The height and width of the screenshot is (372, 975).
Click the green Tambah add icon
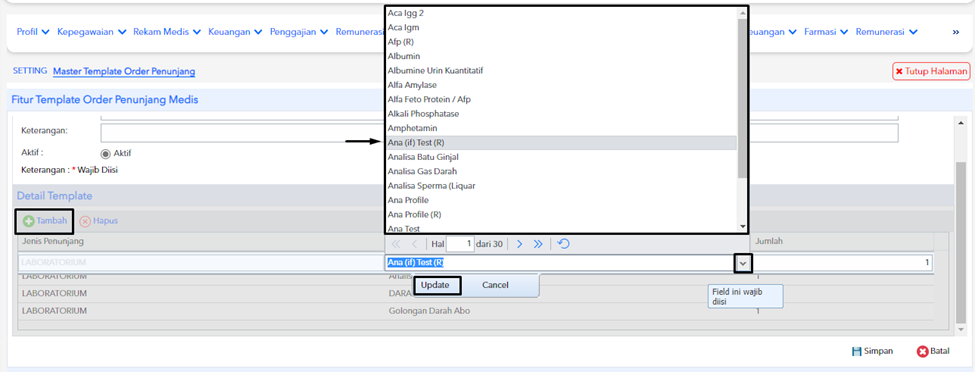point(29,221)
